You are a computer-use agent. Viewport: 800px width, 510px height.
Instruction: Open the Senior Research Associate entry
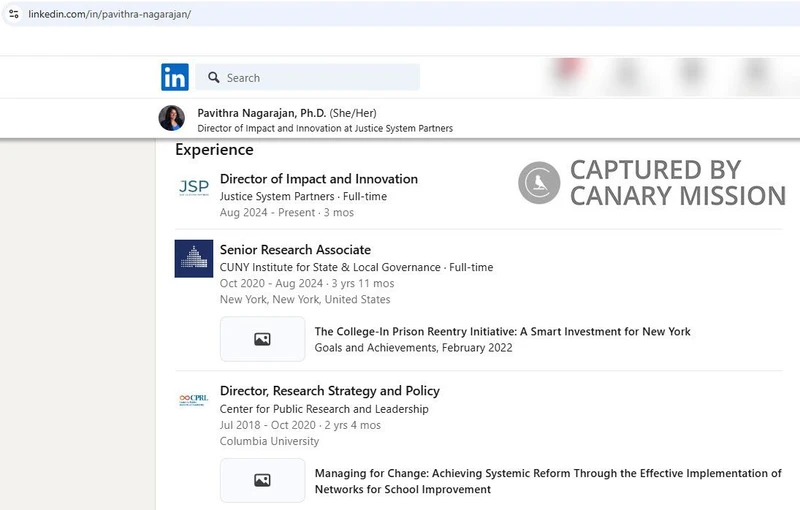pos(295,250)
